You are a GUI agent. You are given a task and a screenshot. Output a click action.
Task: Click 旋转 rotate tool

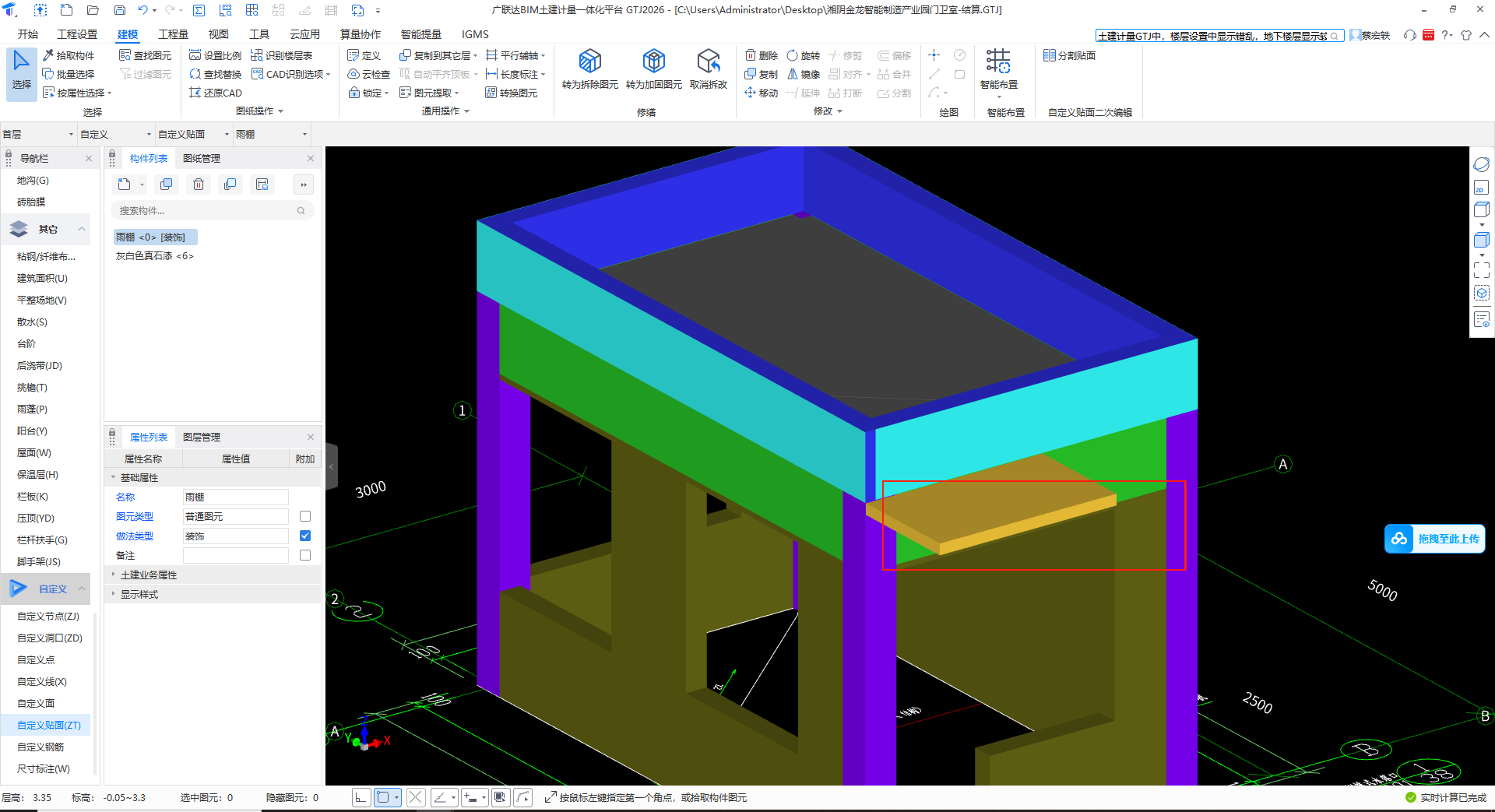pos(803,55)
